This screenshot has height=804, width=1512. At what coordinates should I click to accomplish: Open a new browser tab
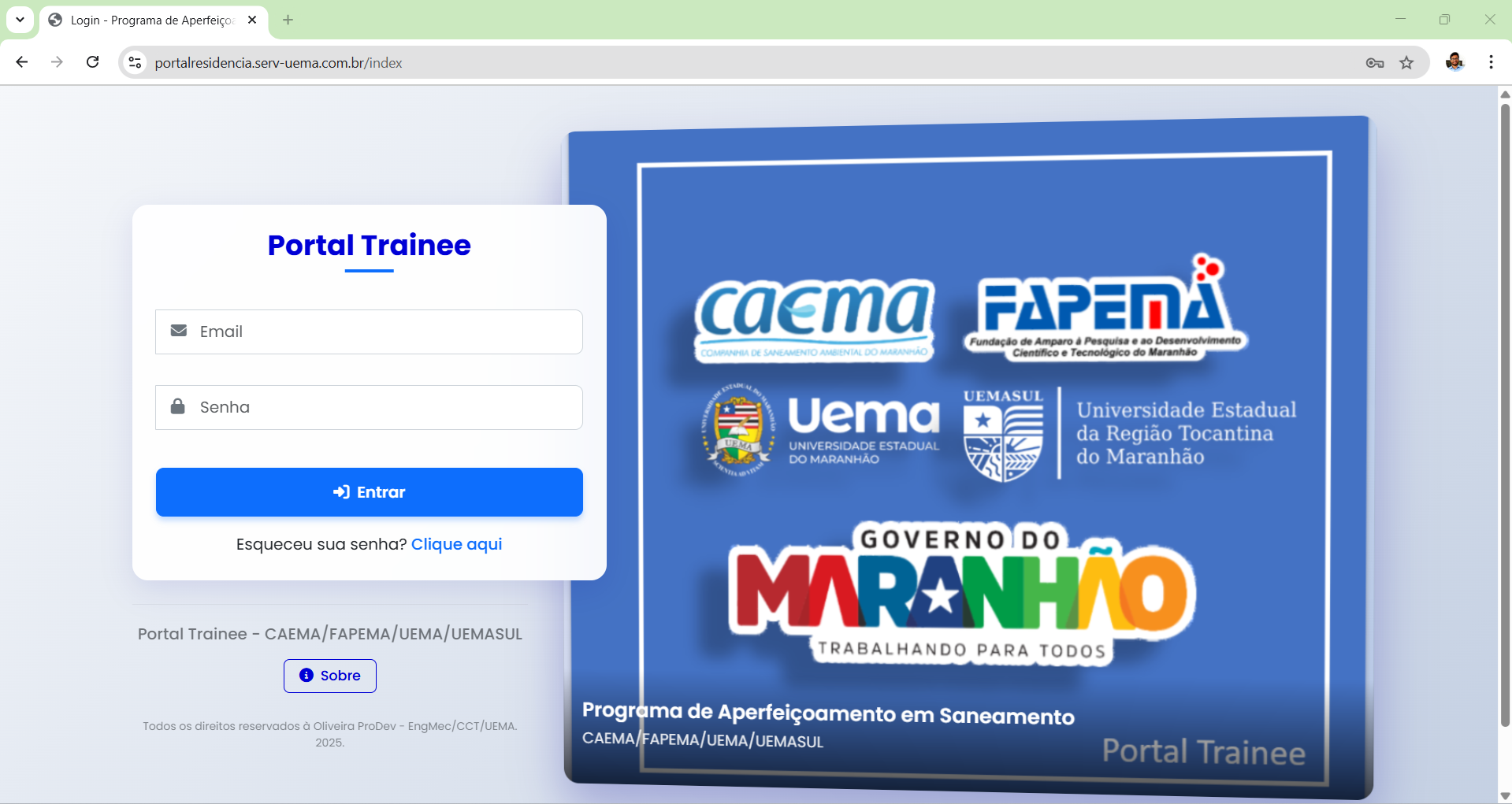coord(288,20)
